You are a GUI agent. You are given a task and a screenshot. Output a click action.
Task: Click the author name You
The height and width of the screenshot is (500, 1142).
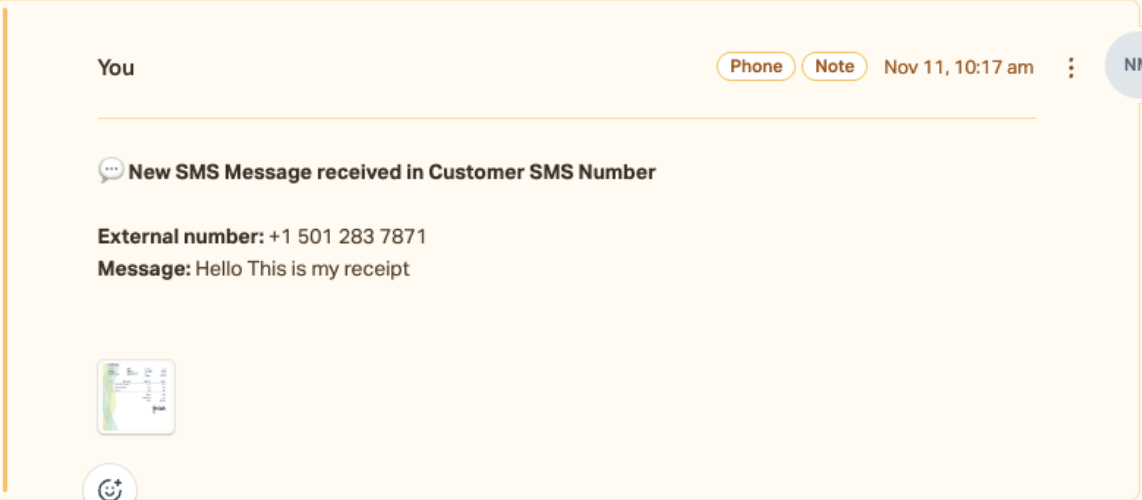click(116, 68)
